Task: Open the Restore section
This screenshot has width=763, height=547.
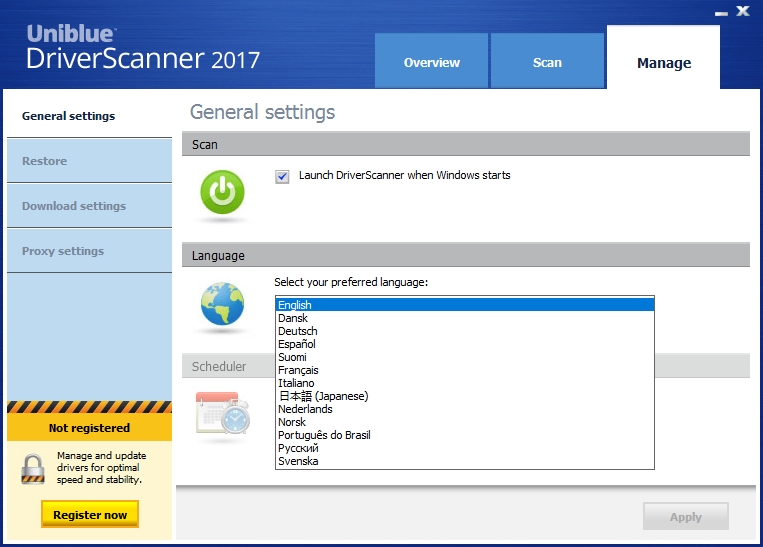Action: point(90,161)
